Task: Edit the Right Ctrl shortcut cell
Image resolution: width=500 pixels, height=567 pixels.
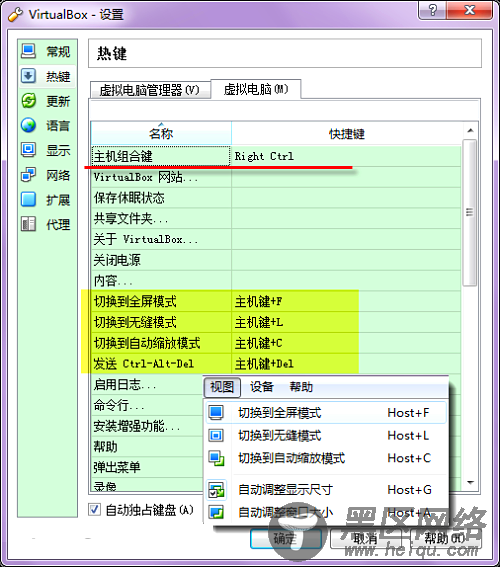Action: coord(346,157)
